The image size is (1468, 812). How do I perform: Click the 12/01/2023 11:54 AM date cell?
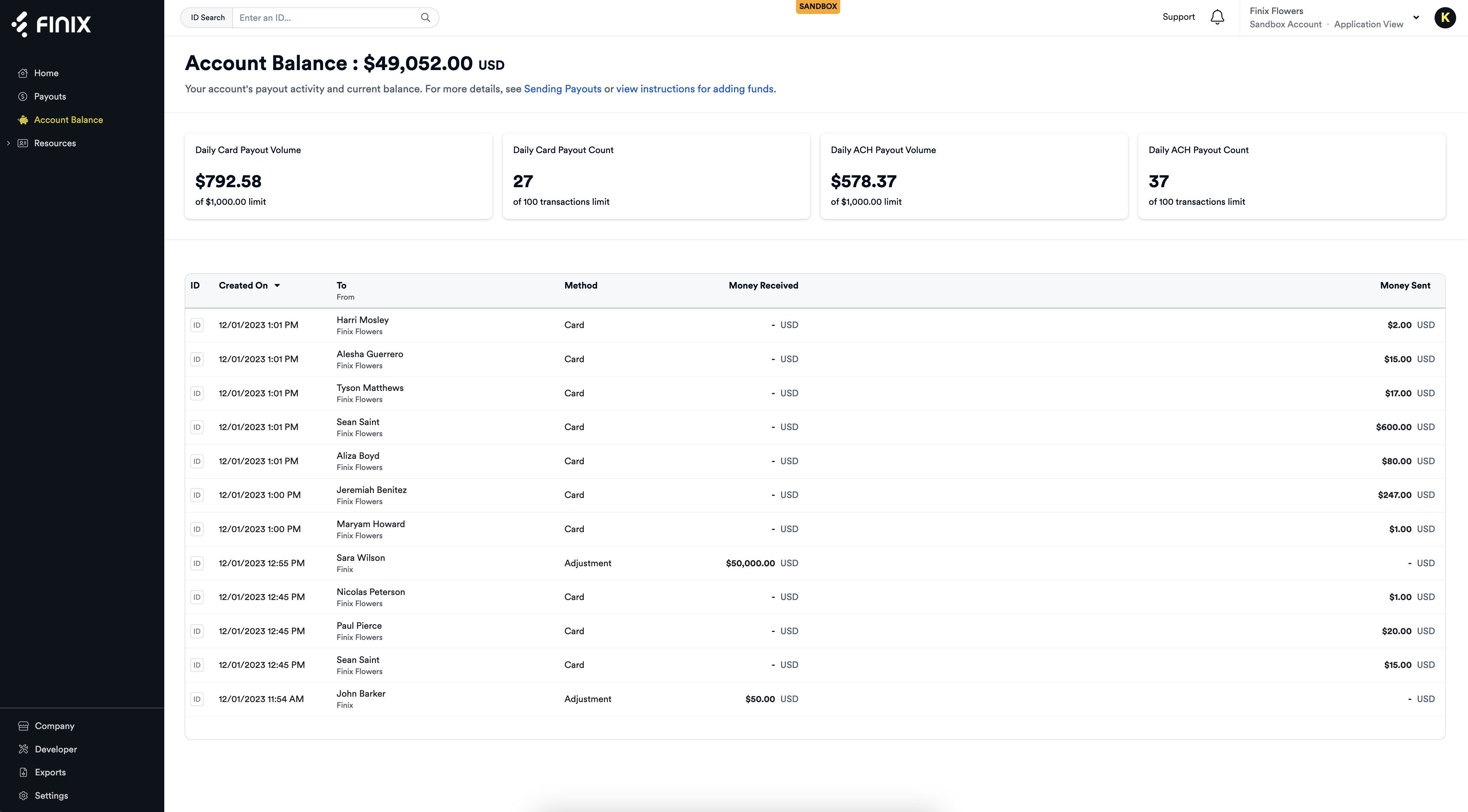261,699
